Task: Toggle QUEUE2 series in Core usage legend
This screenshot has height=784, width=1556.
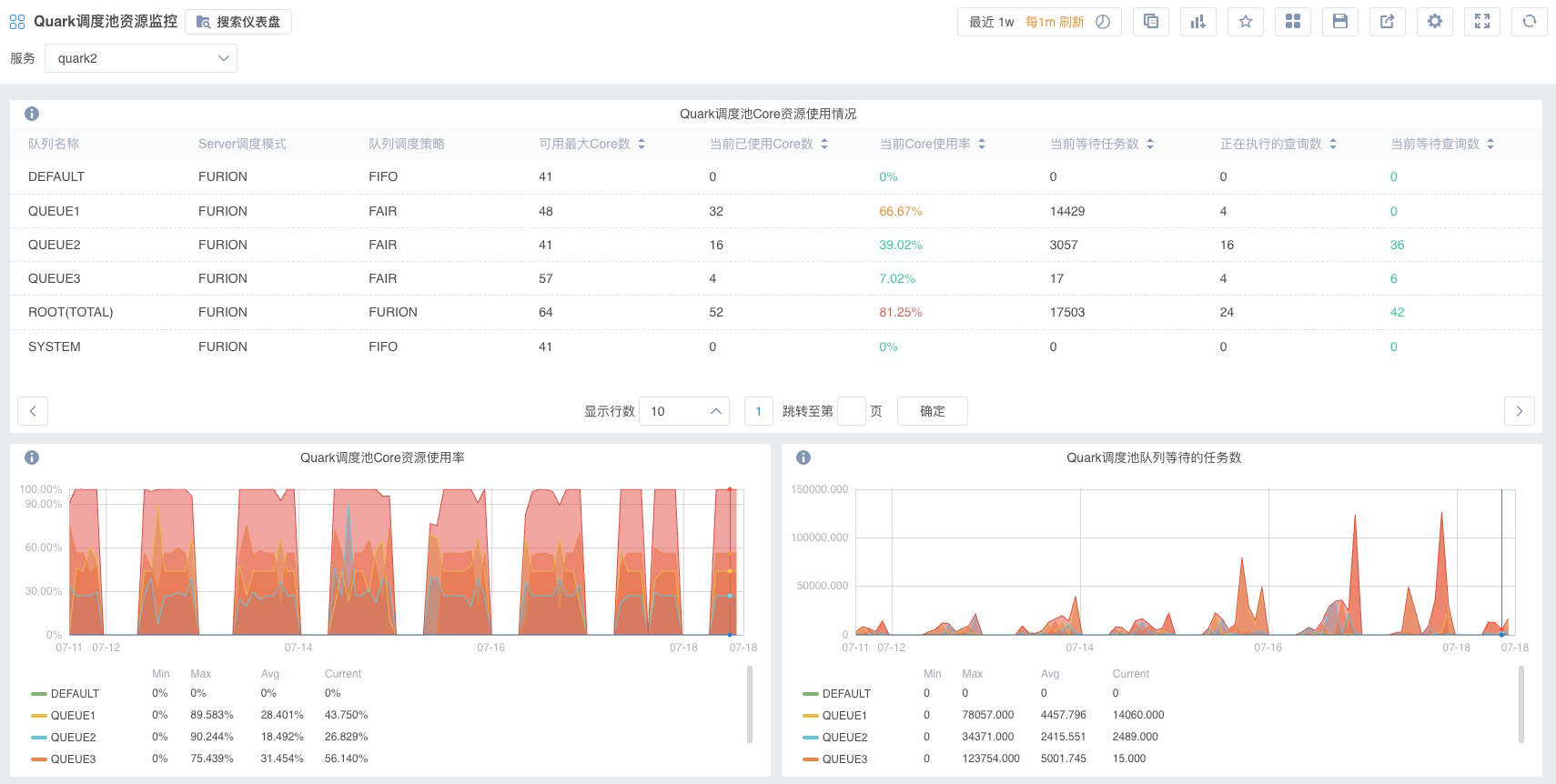Action: (x=63, y=737)
